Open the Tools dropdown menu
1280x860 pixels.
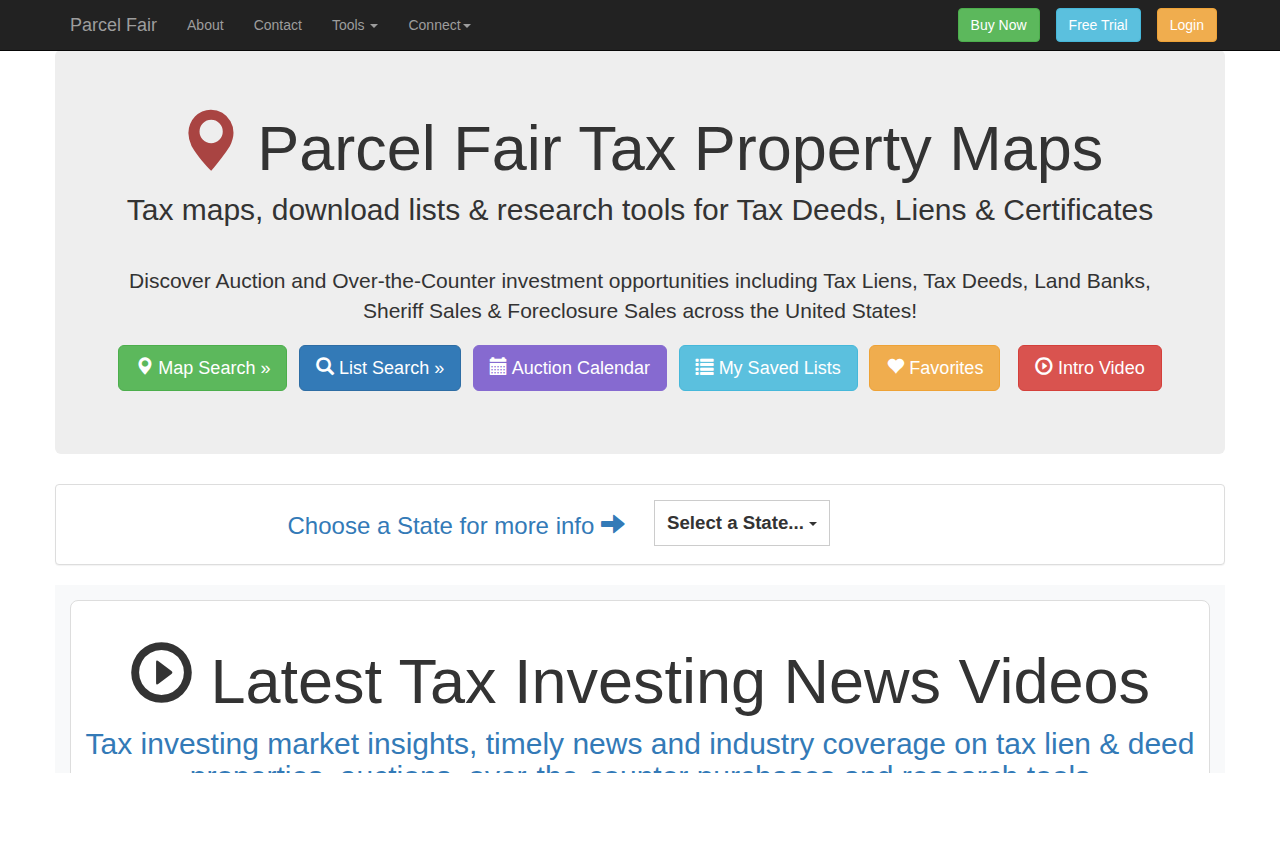[355, 25]
